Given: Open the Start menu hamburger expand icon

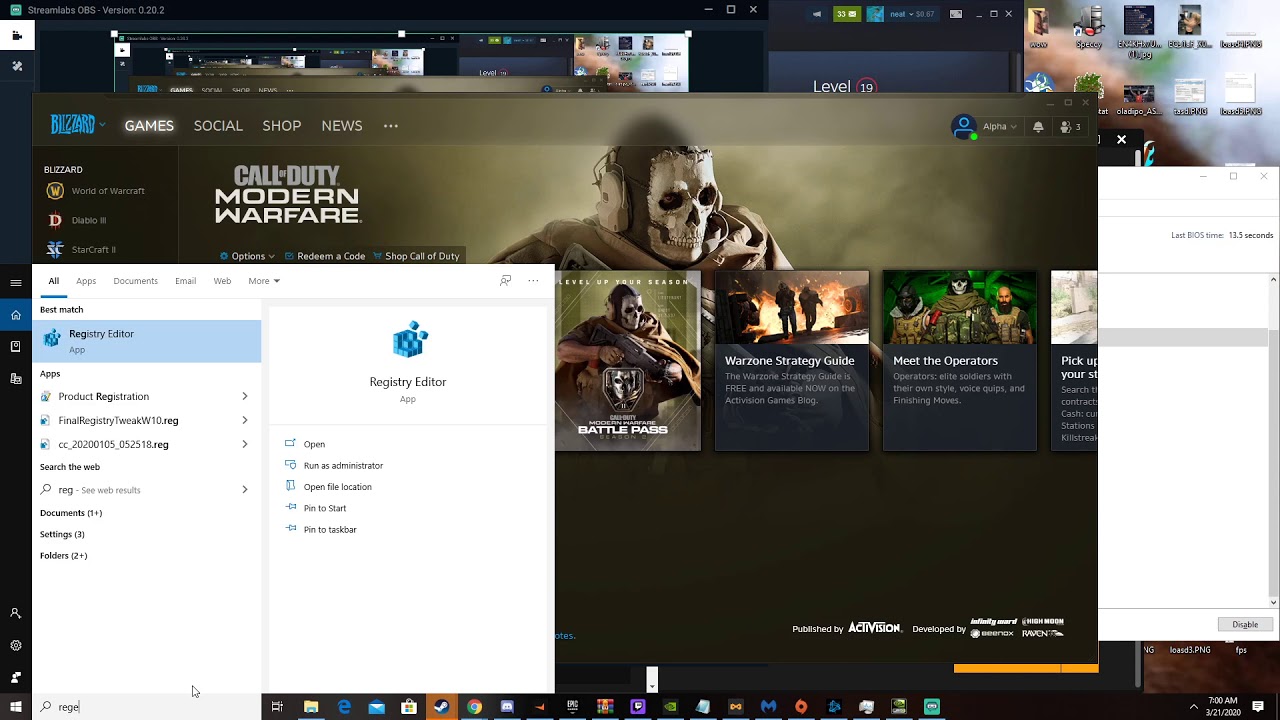Looking at the screenshot, I should point(16,283).
